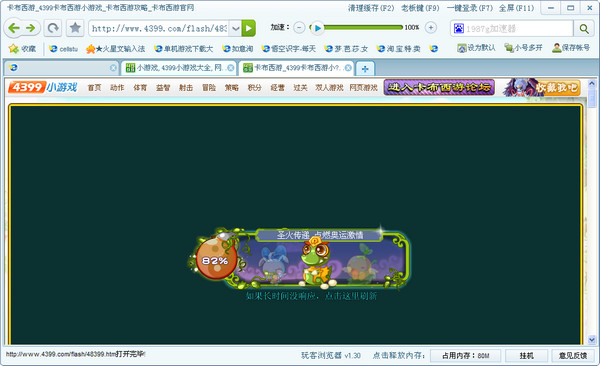Click the green go button beside address bar
Screen dimensions: 600x366
248,28
